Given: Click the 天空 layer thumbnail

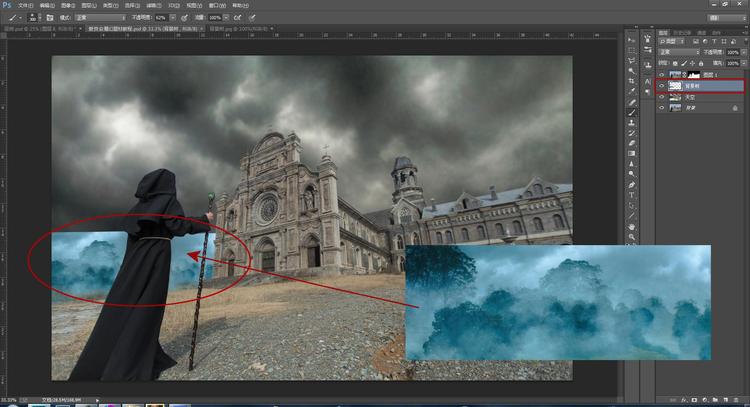Looking at the screenshot, I should point(675,97).
